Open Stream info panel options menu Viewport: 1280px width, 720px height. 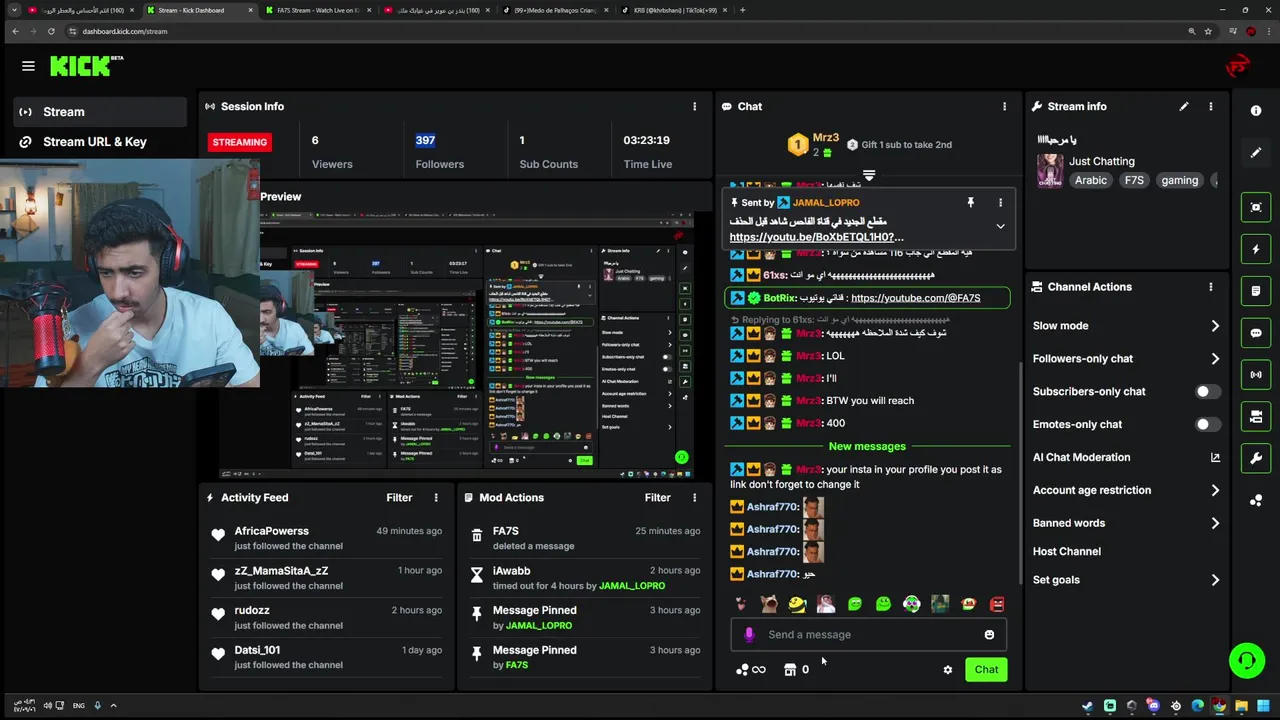pos(1211,106)
